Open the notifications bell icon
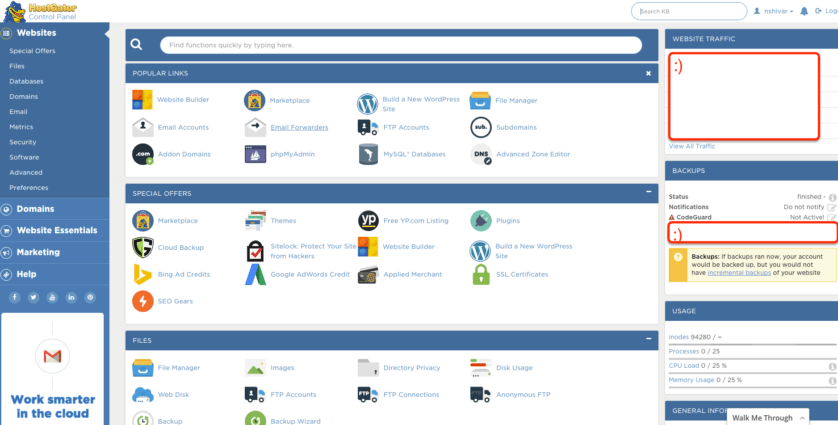This screenshot has width=838, height=425. coord(804,11)
